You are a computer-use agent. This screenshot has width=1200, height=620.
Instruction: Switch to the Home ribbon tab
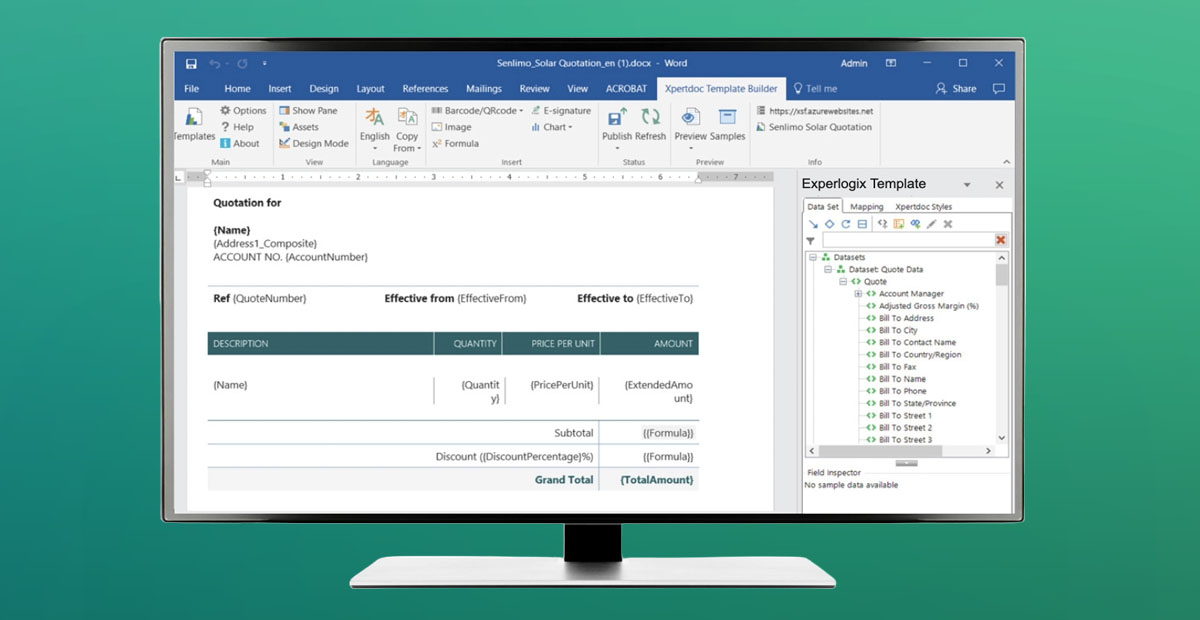(237, 89)
